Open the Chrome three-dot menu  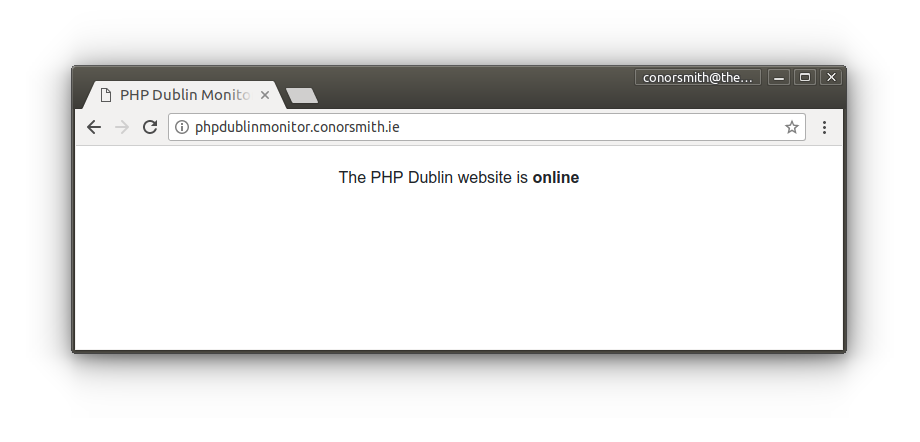click(x=824, y=127)
